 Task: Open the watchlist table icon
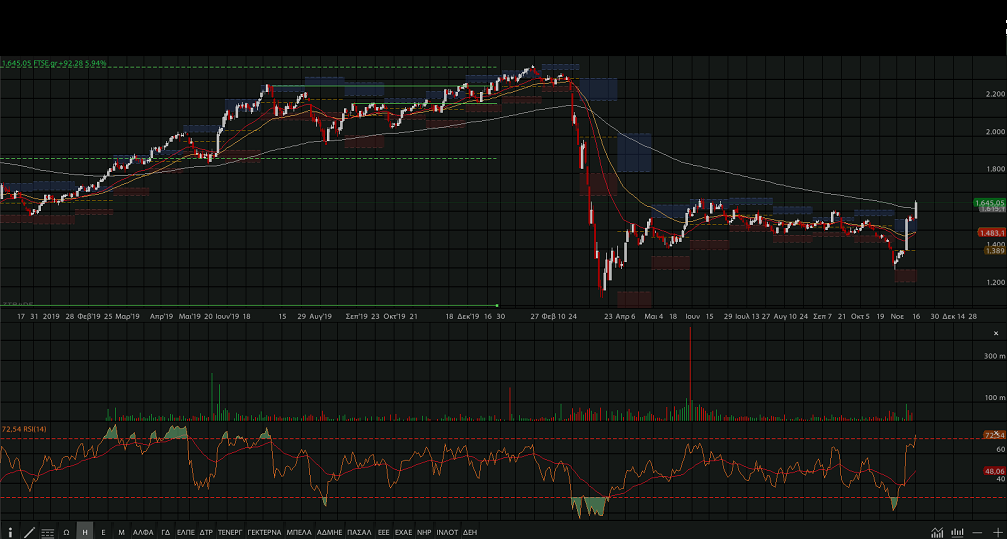click(47, 532)
